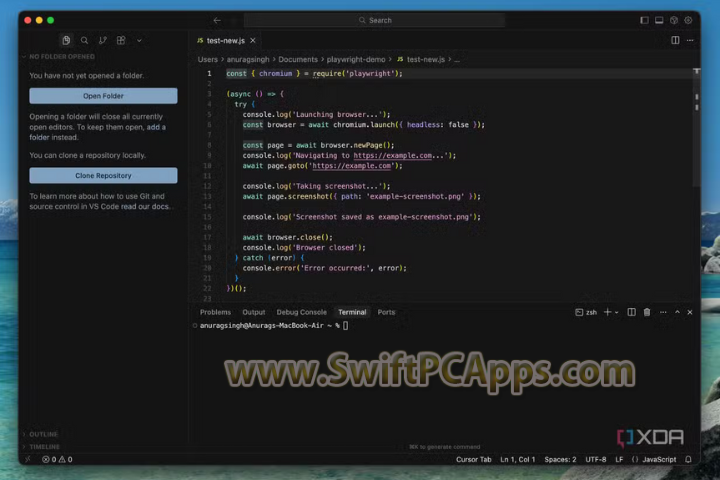The image size is (720, 480).
Task: Click 'Users' in the breadcrumb
Action: [208, 59]
